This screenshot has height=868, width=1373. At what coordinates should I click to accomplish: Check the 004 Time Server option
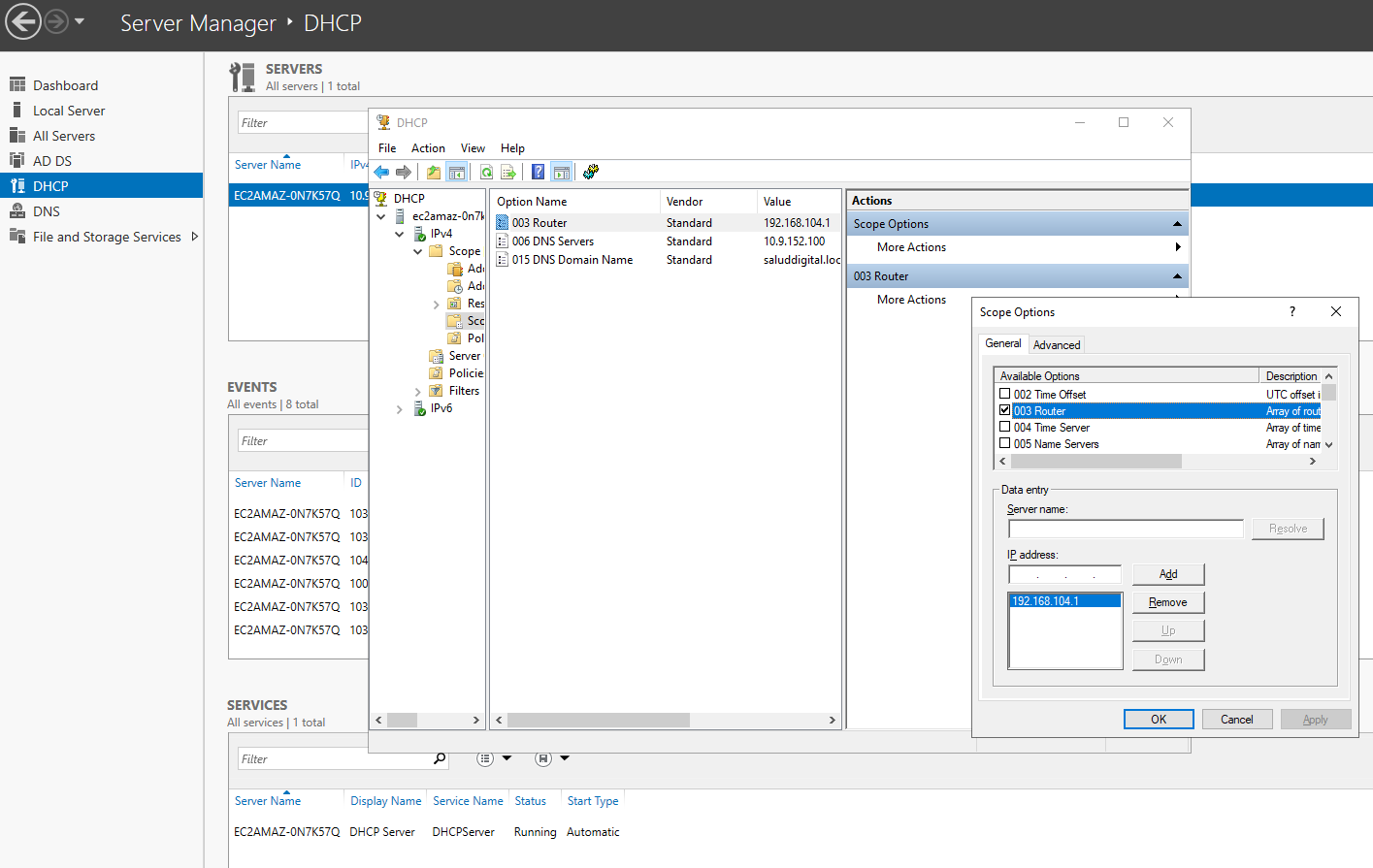pos(1005,428)
